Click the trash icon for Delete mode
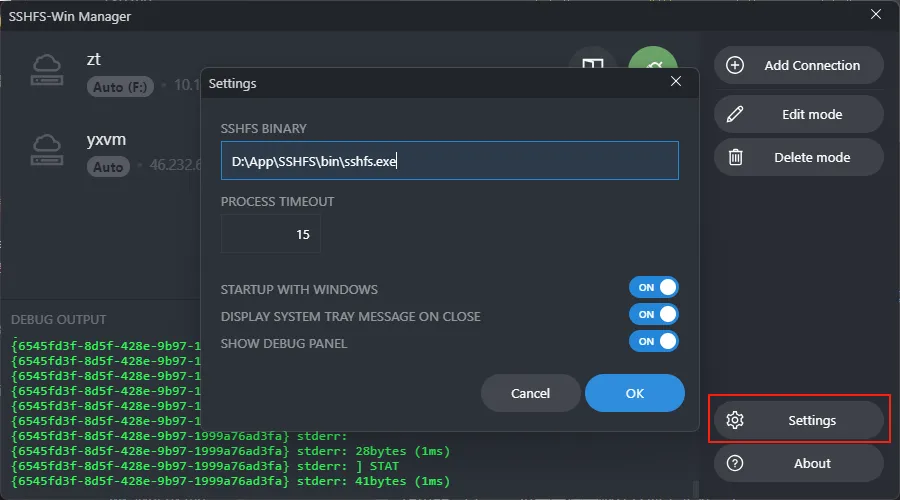This screenshot has height=500, width=900. tap(735, 157)
